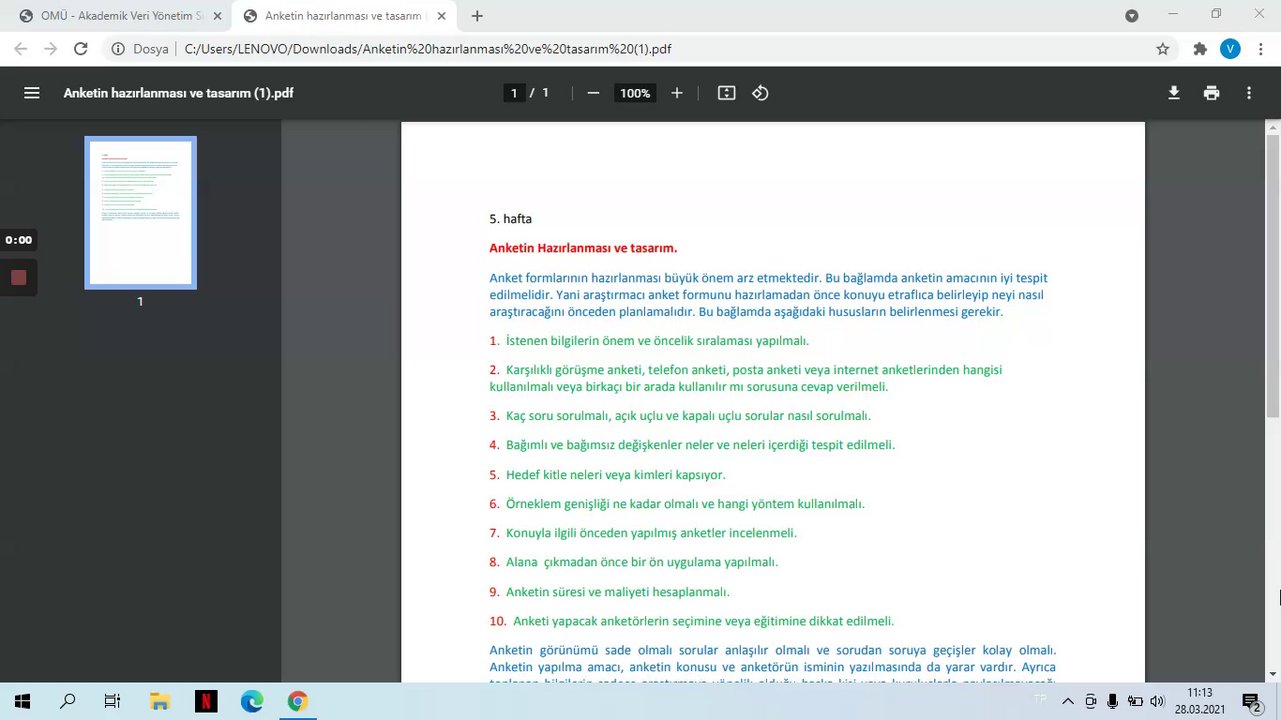Open the microphone tray icon

(x=1112, y=701)
